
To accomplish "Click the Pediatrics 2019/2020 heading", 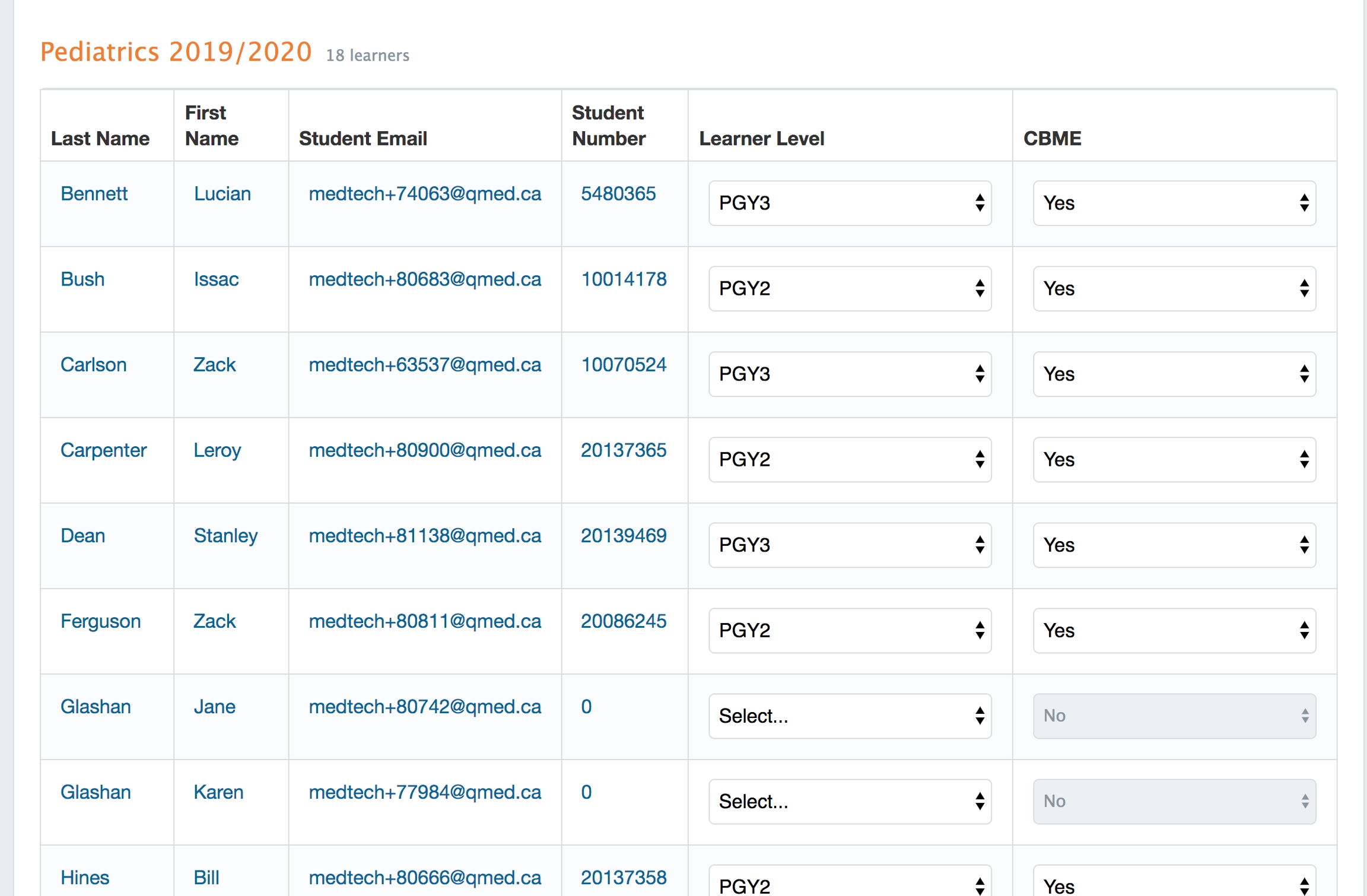I will coord(176,52).
